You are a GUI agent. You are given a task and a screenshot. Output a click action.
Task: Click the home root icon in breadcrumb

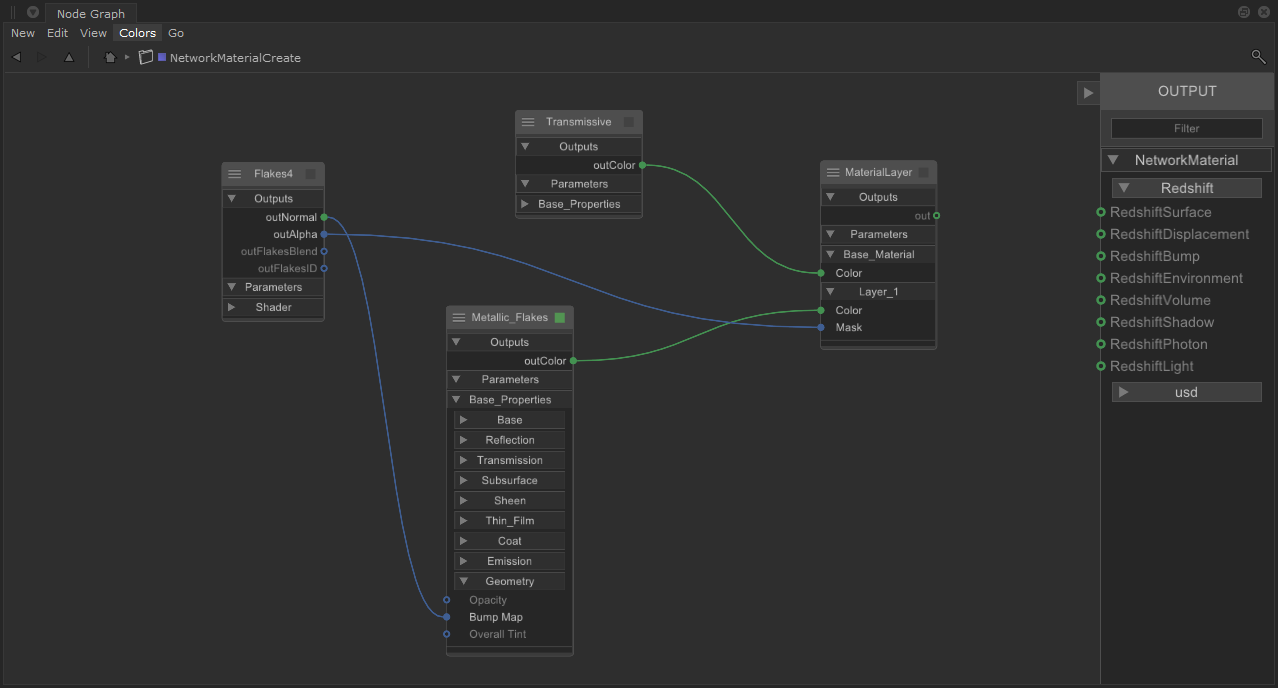coord(110,57)
